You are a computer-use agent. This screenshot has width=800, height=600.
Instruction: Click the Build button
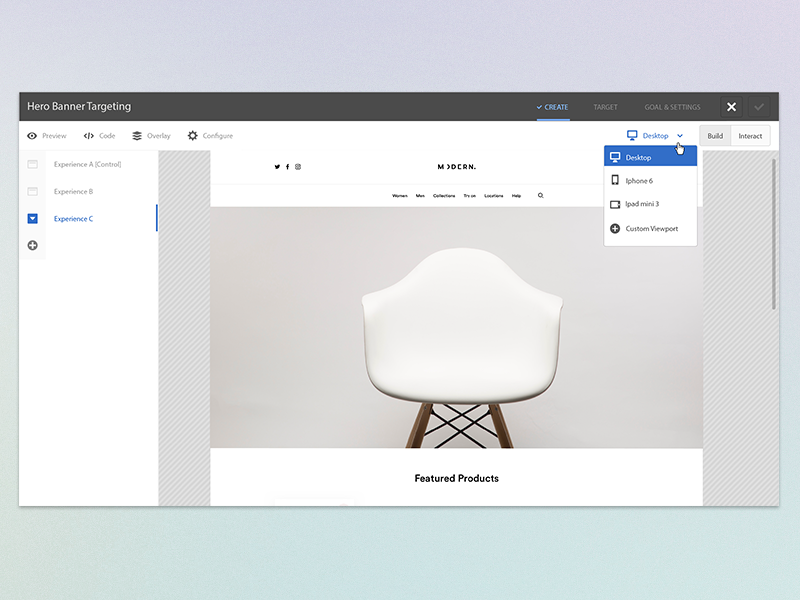(715, 135)
